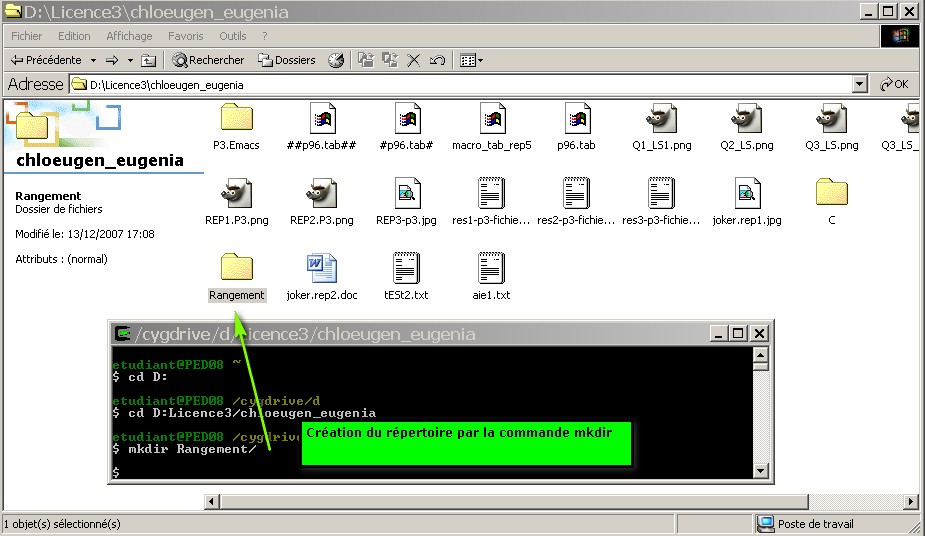Select the REP1.P3.png image icon

pyautogui.click(x=237, y=192)
